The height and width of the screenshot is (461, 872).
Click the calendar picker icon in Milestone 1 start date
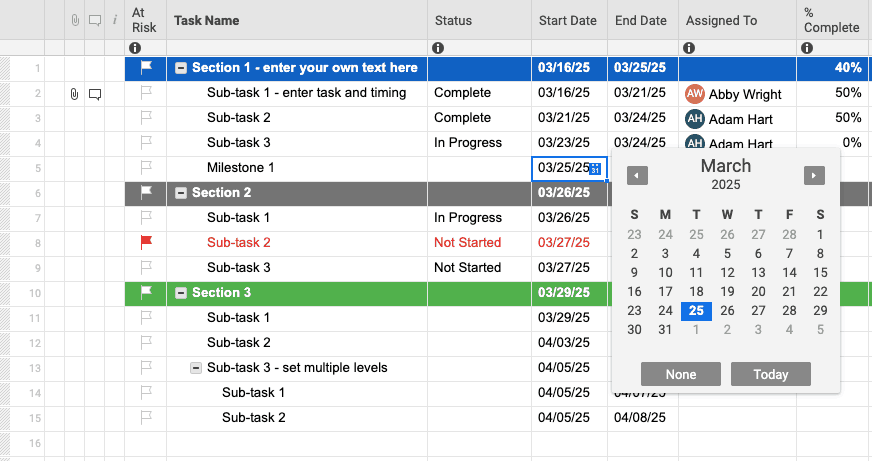click(x=595, y=168)
